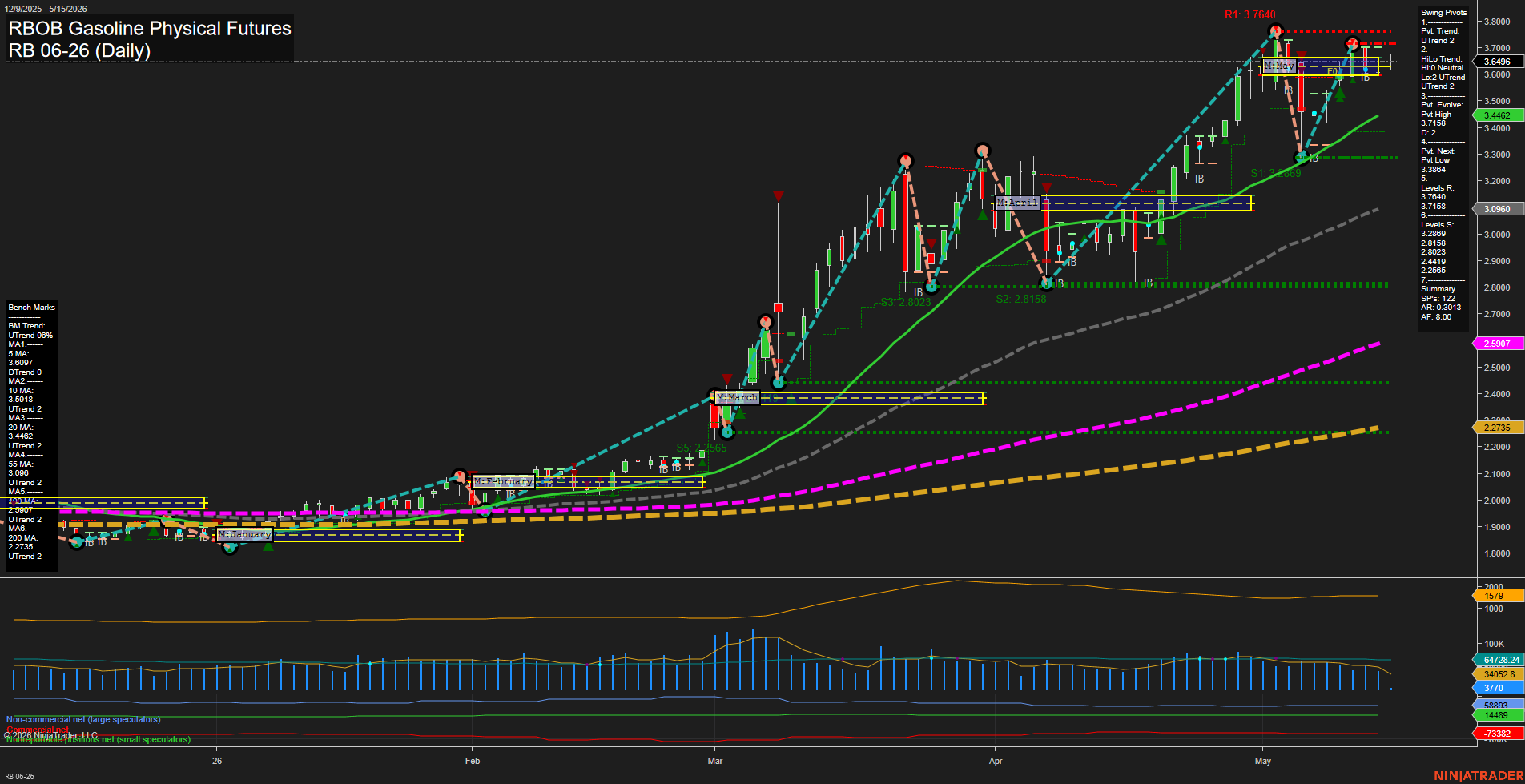Click the 12/9/2025 - 5/15/2026 date range
This screenshot has height=784, width=1525.
tap(46, 8)
